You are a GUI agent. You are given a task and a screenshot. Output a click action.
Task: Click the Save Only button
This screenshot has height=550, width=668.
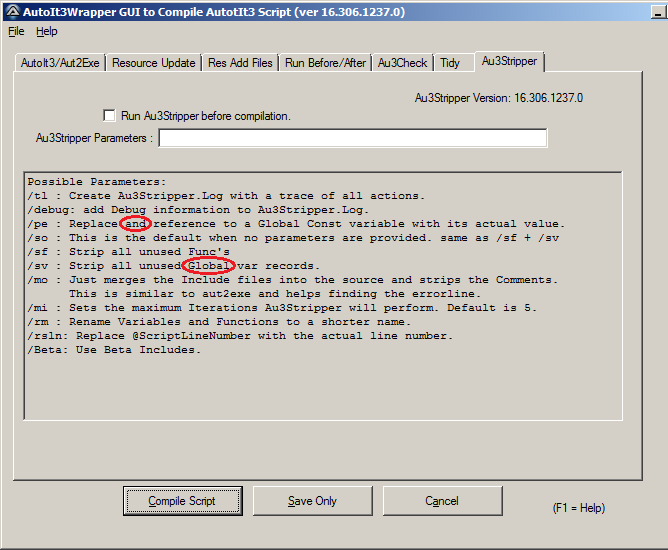tap(312, 501)
